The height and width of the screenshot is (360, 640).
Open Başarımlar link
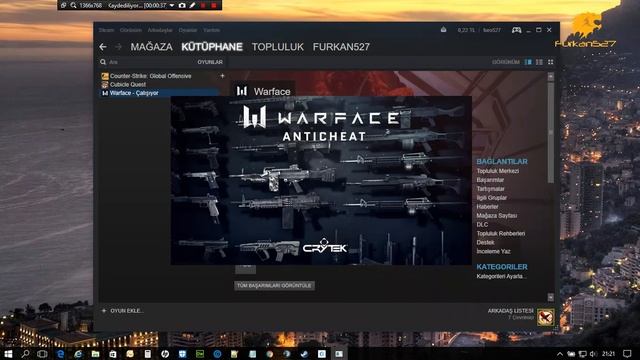490,180
